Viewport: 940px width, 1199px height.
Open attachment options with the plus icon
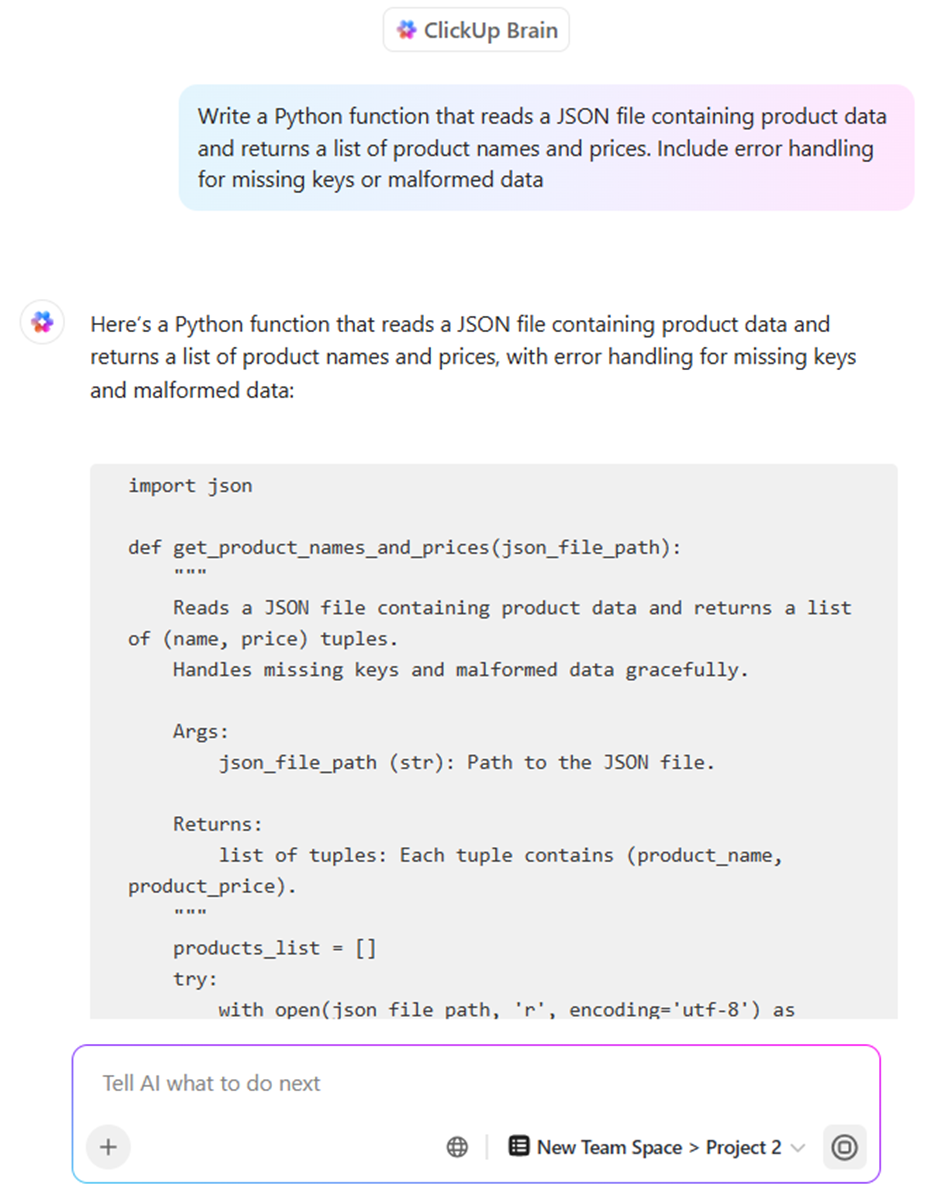107,1147
